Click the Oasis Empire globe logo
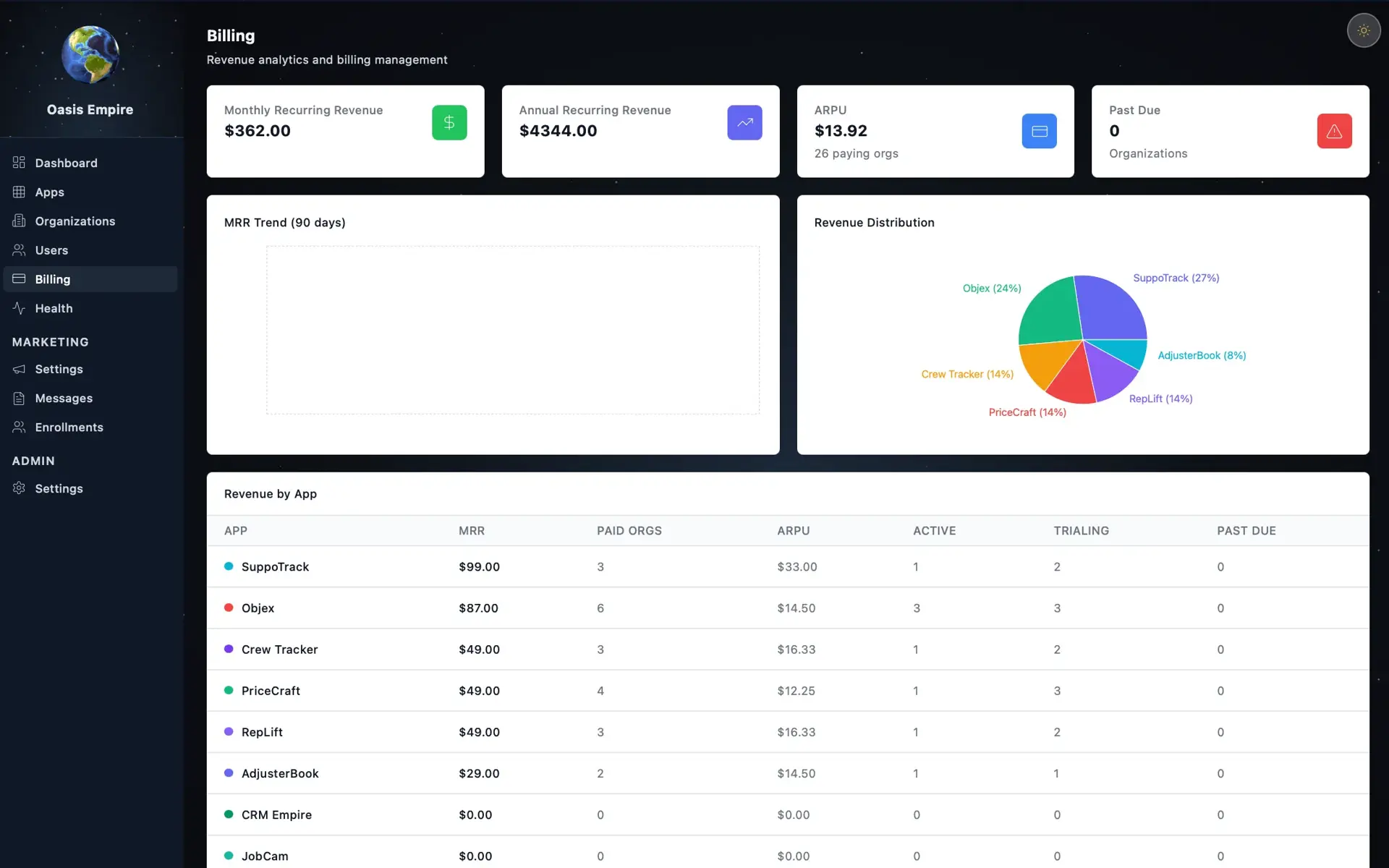1389x868 pixels. pos(90,55)
